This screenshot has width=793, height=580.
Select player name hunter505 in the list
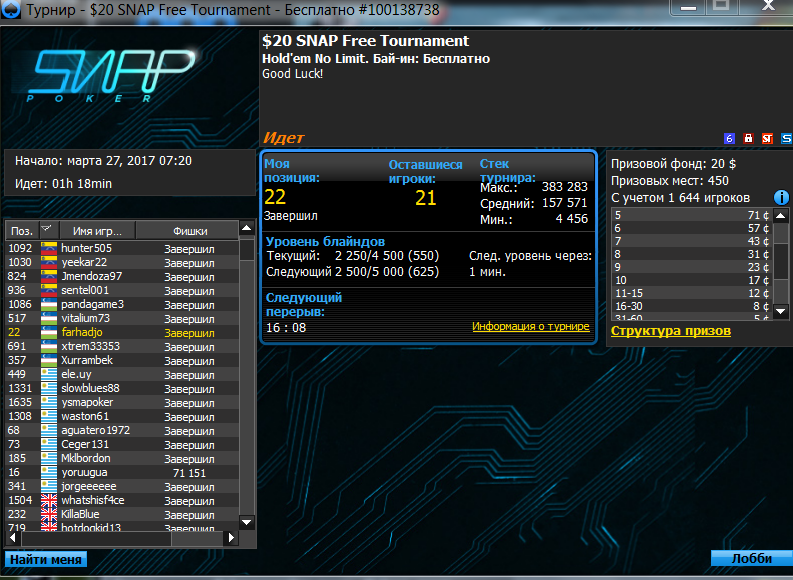point(86,248)
